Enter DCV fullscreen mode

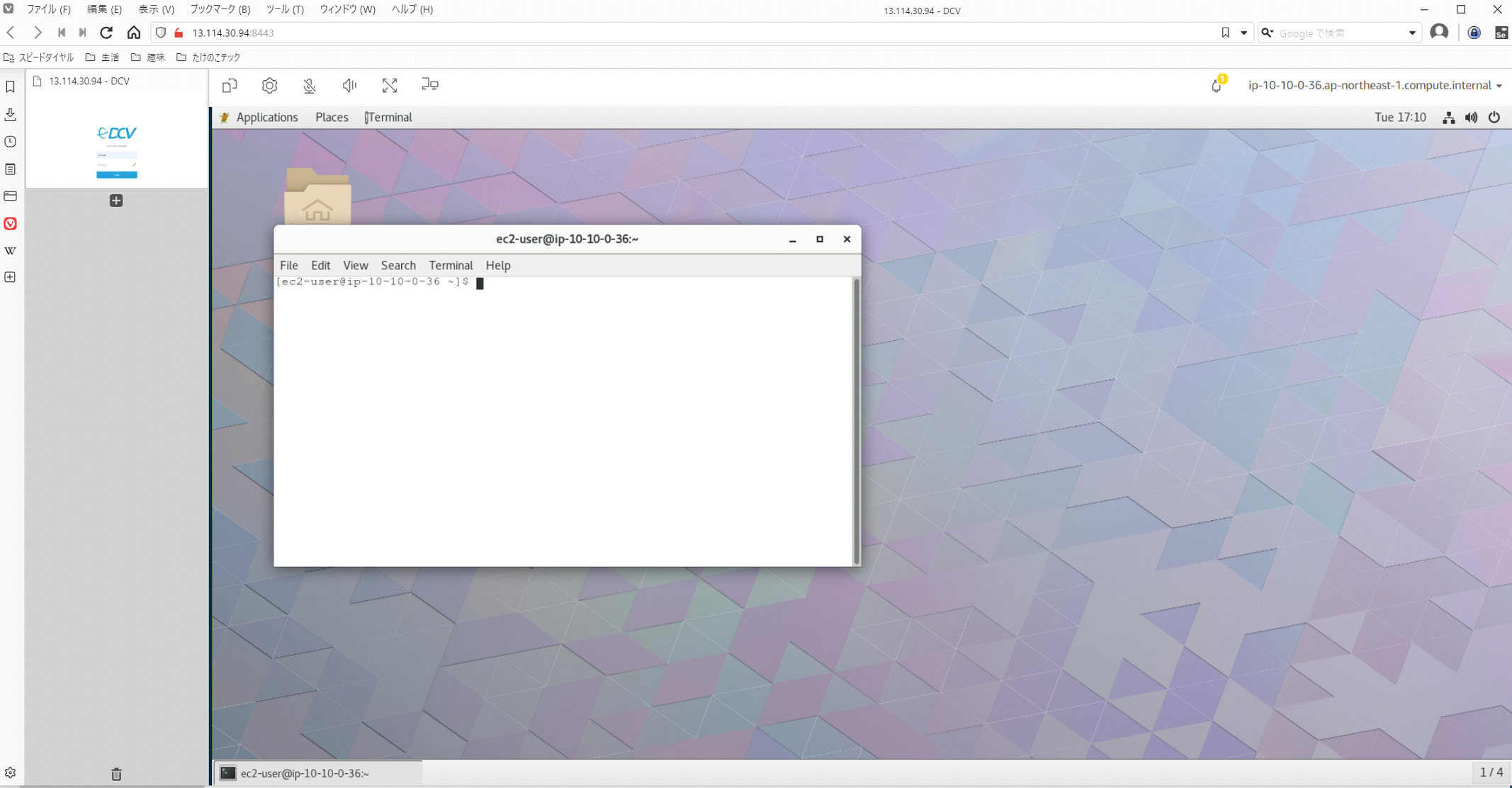[390, 86]
